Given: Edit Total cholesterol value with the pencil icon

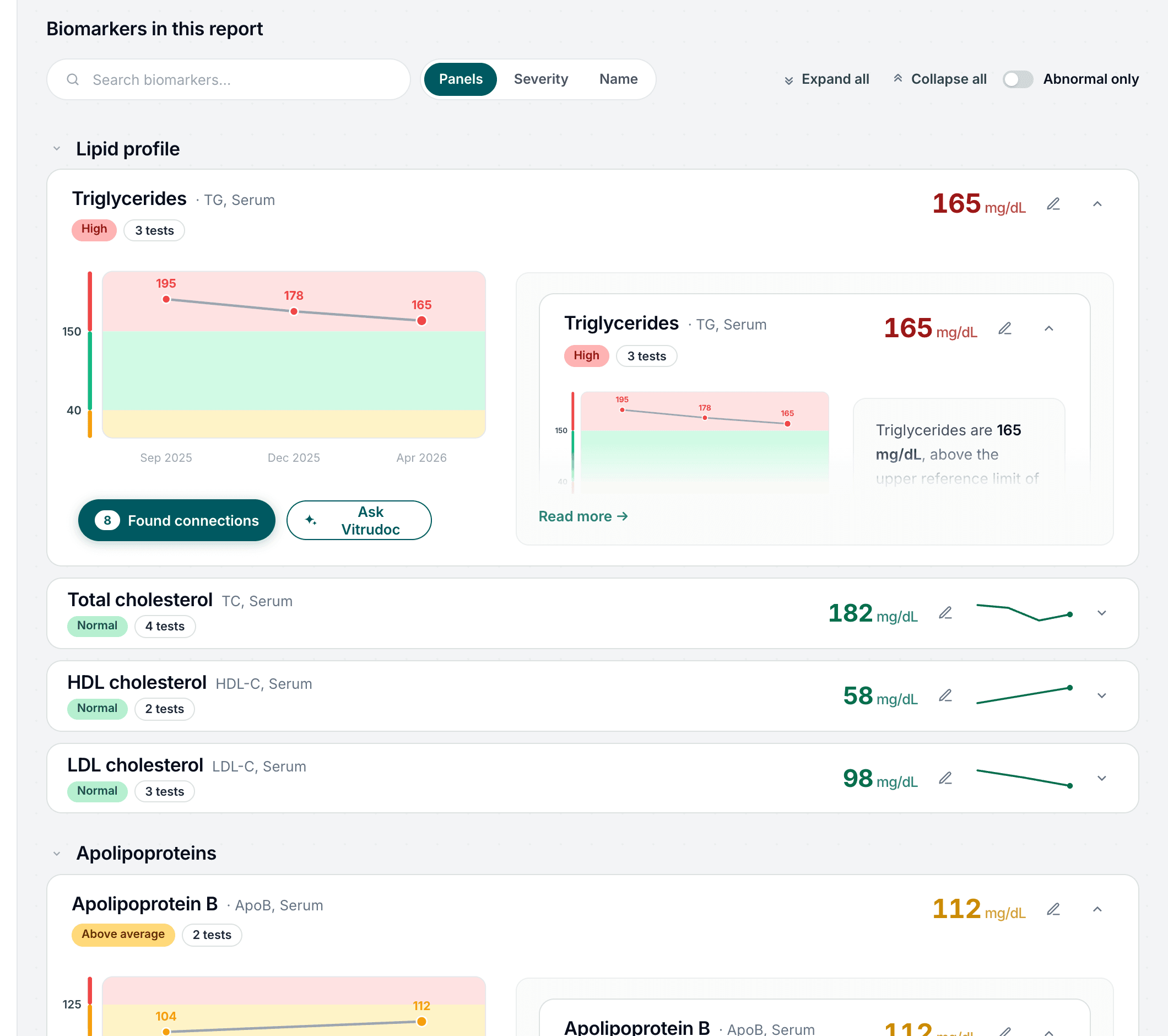Looking at the screenshot, I should point(945,613).
